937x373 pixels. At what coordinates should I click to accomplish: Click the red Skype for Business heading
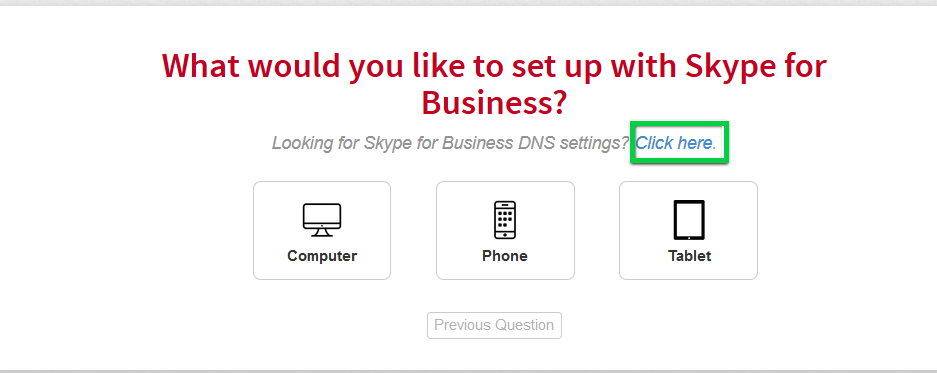(494, 84)
